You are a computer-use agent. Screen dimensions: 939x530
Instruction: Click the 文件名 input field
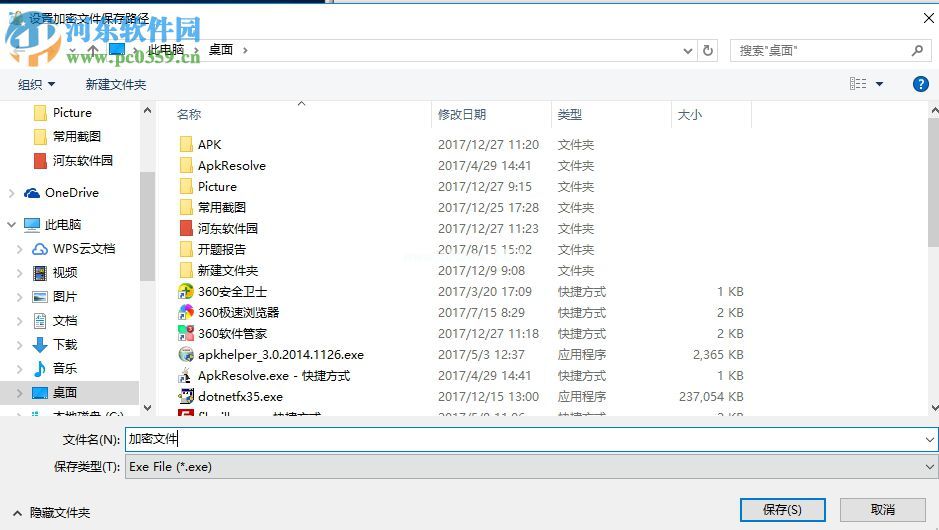pos(530,439)
